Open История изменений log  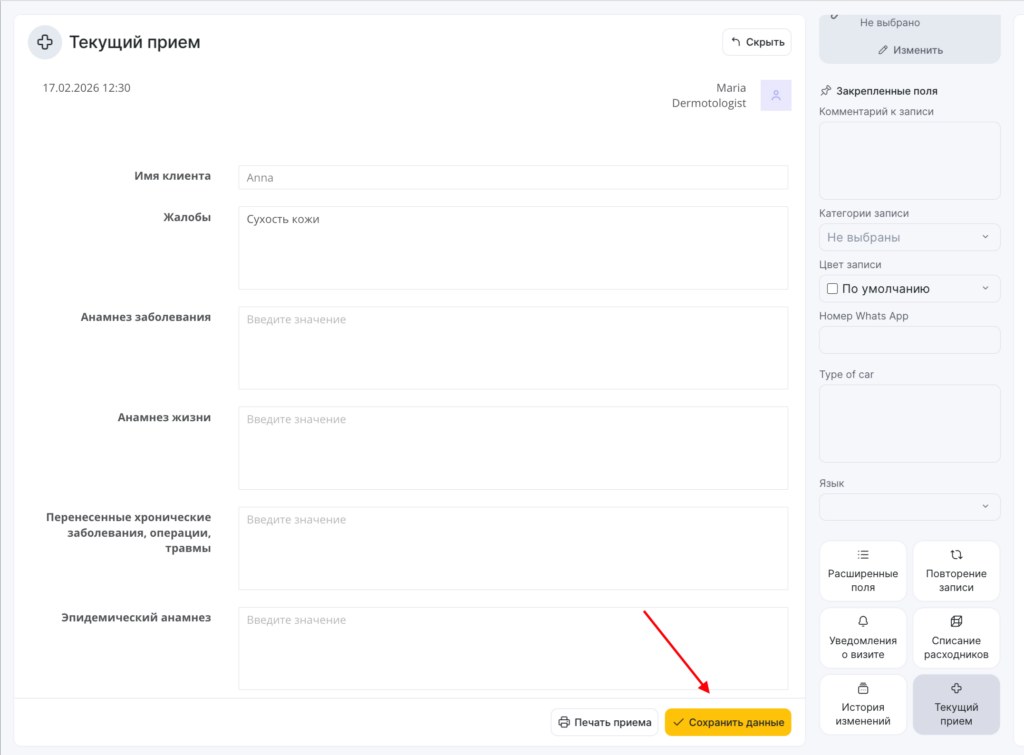point(863,705)
